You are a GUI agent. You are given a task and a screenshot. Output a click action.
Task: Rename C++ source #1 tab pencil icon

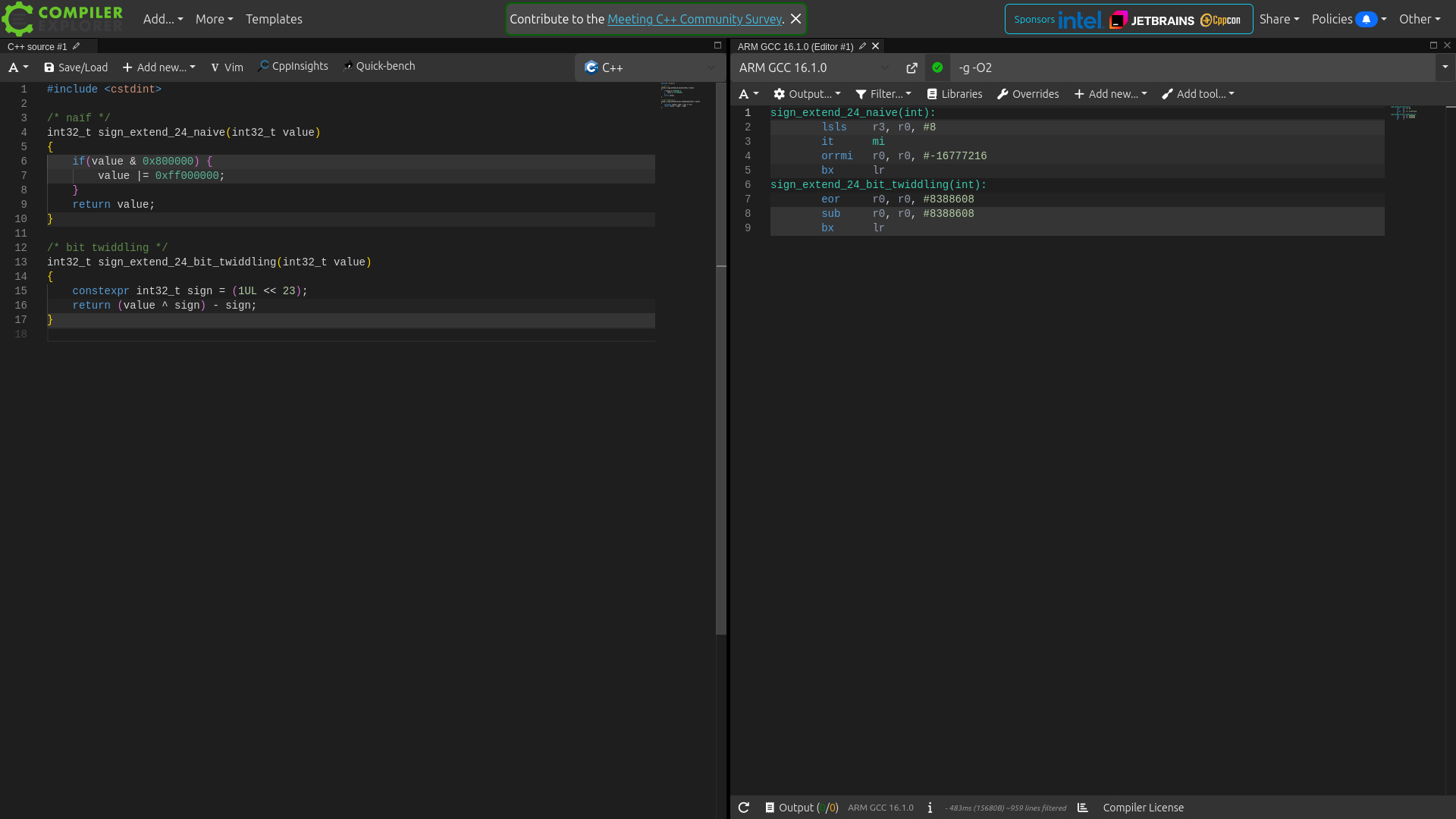76,46
